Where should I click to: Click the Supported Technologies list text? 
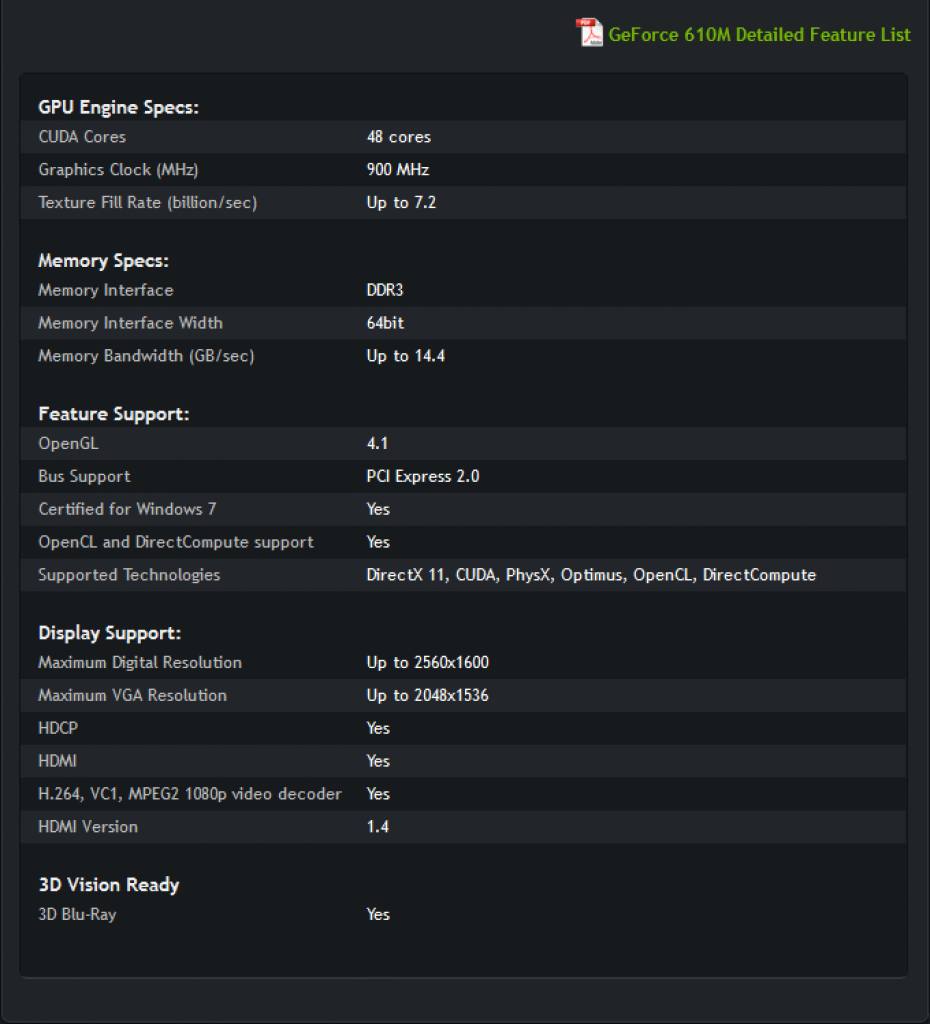pos(591,575)
